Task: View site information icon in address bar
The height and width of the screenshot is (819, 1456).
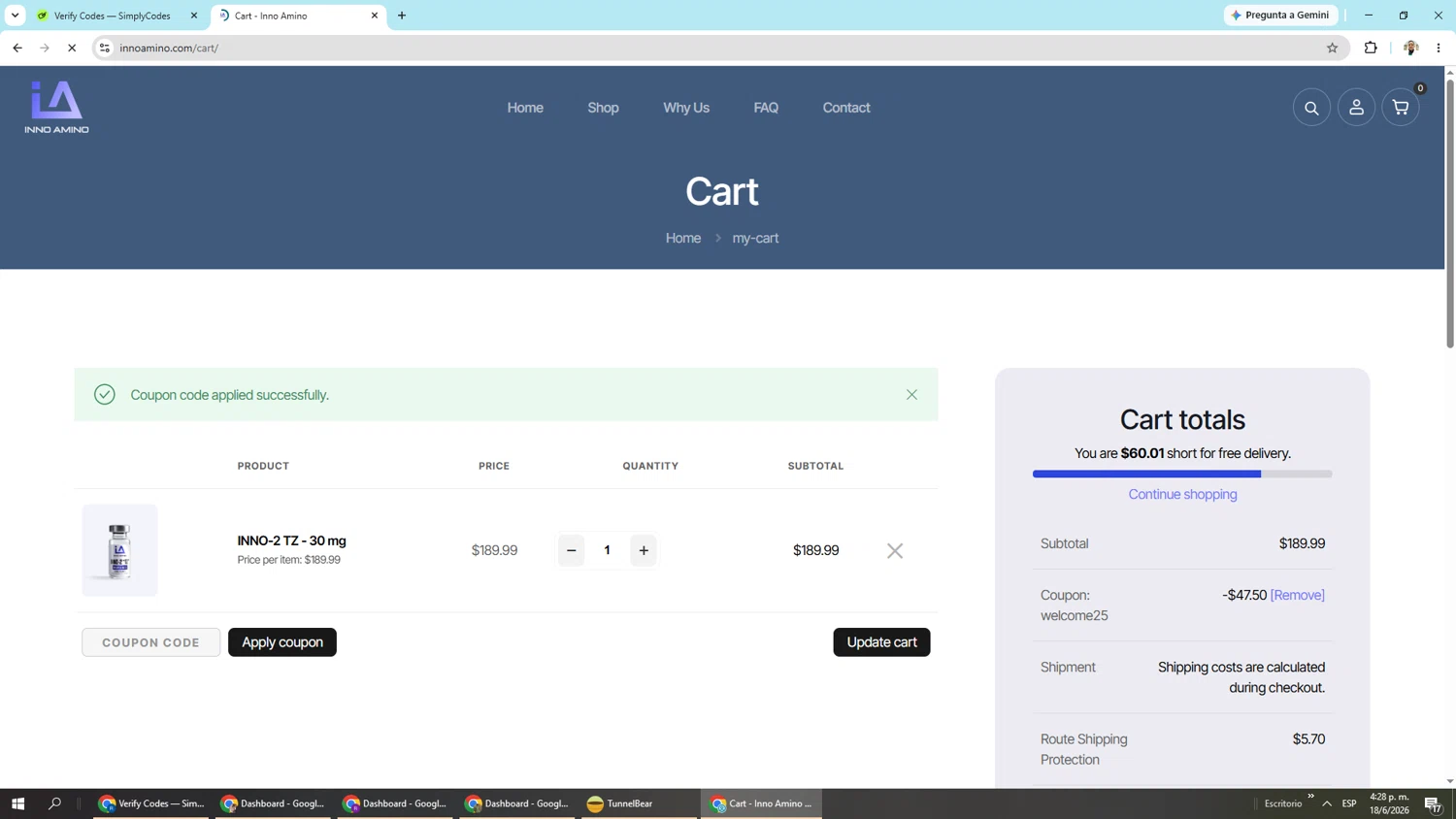Action: pos(105,48)
